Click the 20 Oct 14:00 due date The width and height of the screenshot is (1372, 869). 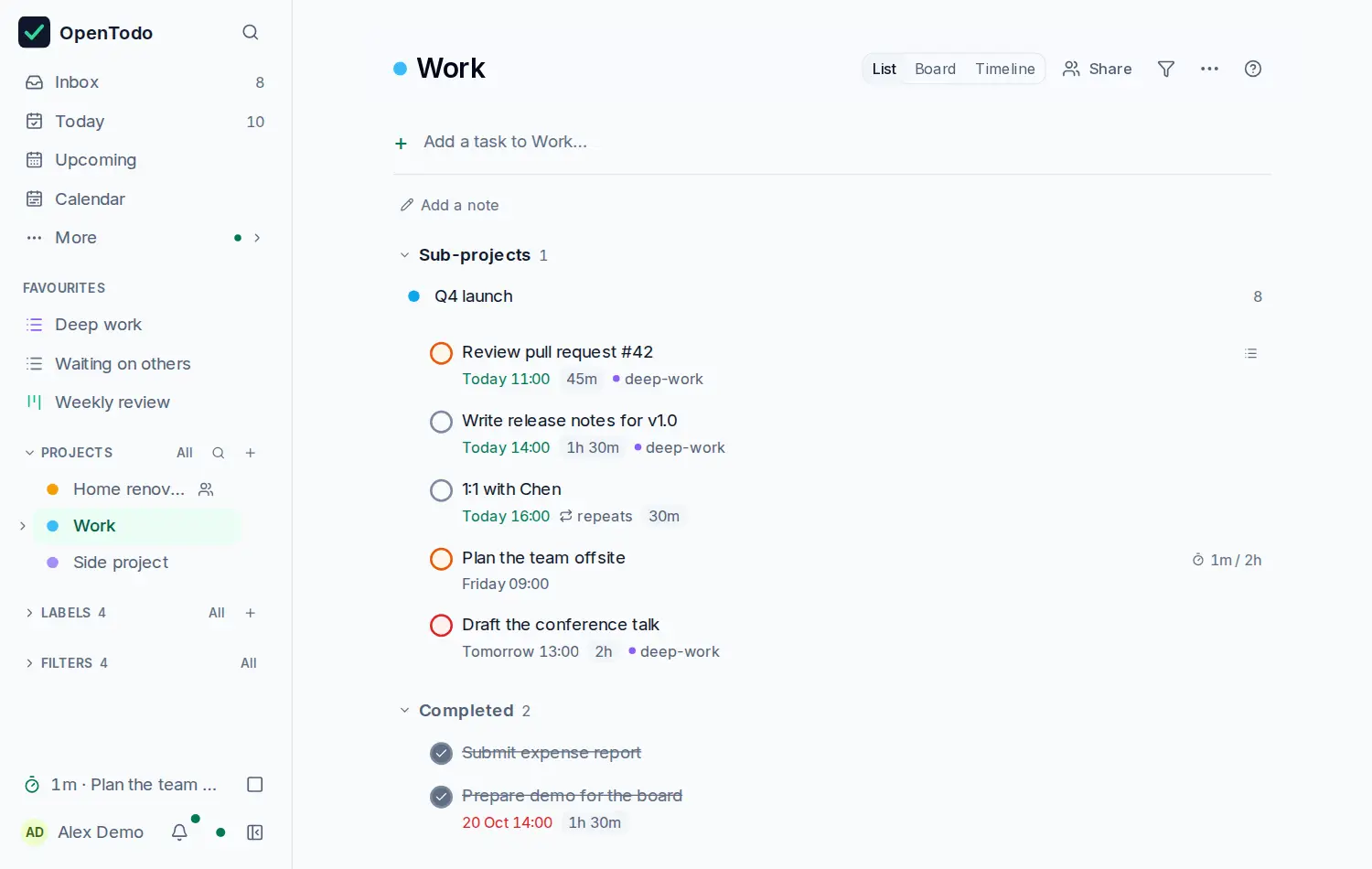pos(507,822)
